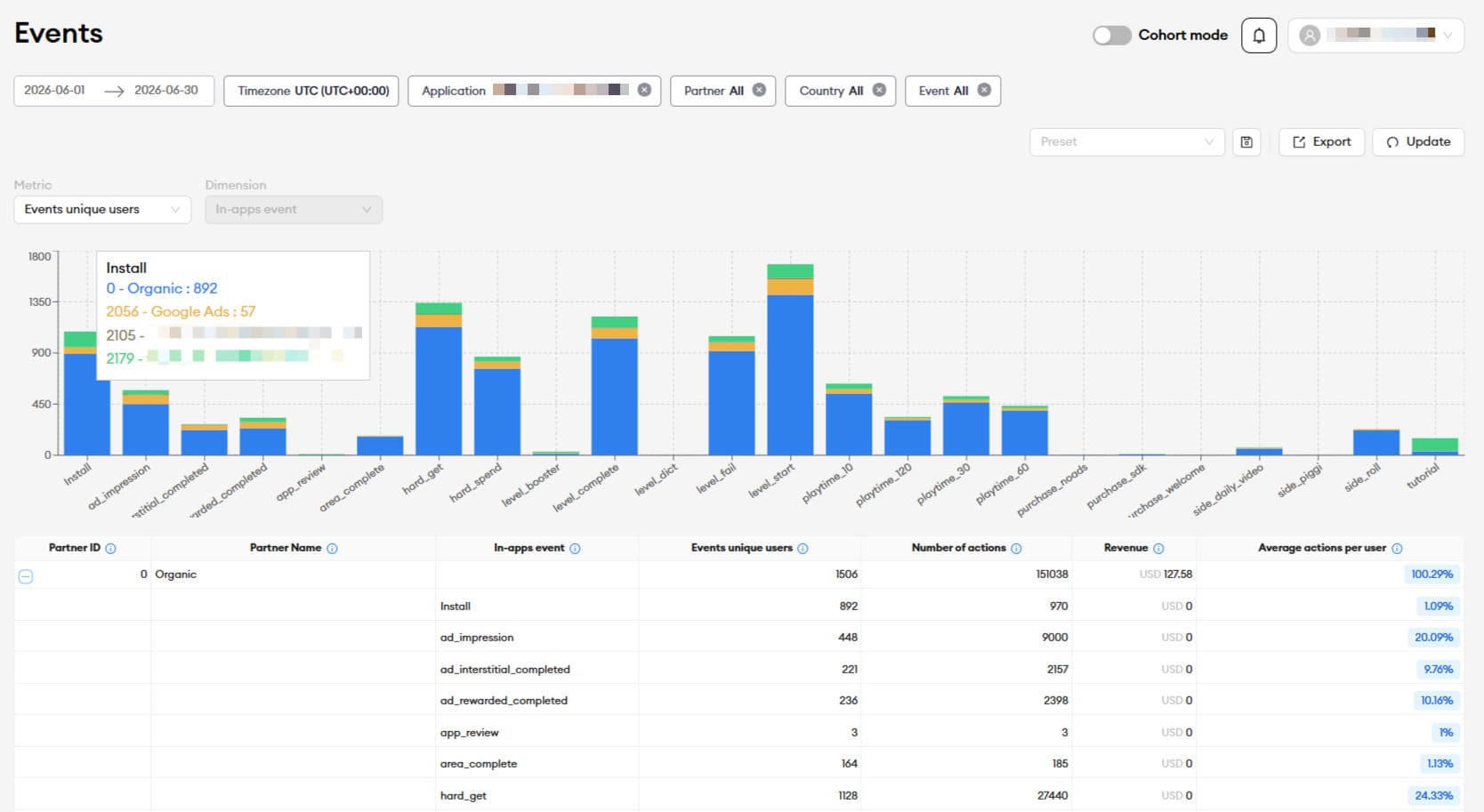Click level_complete bar in chart
The width and height of the screenshot is (1484, 812).
pos(614,386)
